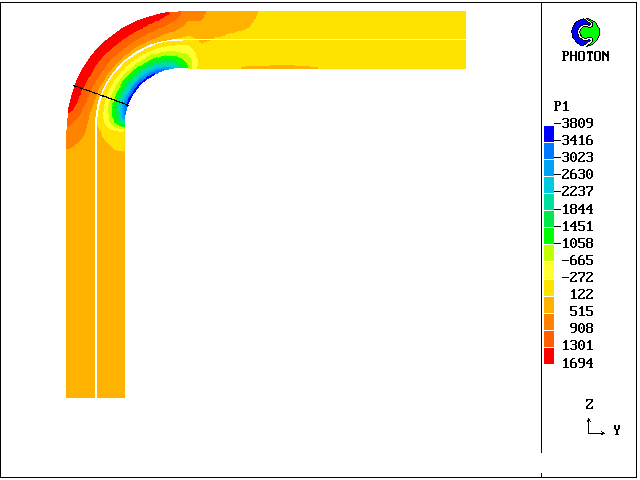This screenshot has height=480, width=640.
Task: Click the 1694 legend value
Action: 577,363
